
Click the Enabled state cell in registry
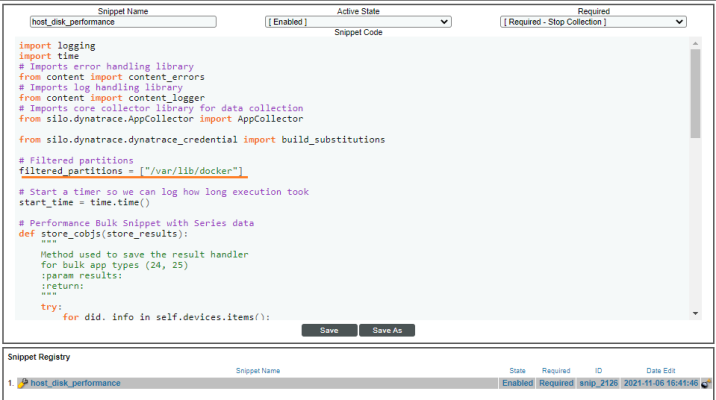point(517,383)
